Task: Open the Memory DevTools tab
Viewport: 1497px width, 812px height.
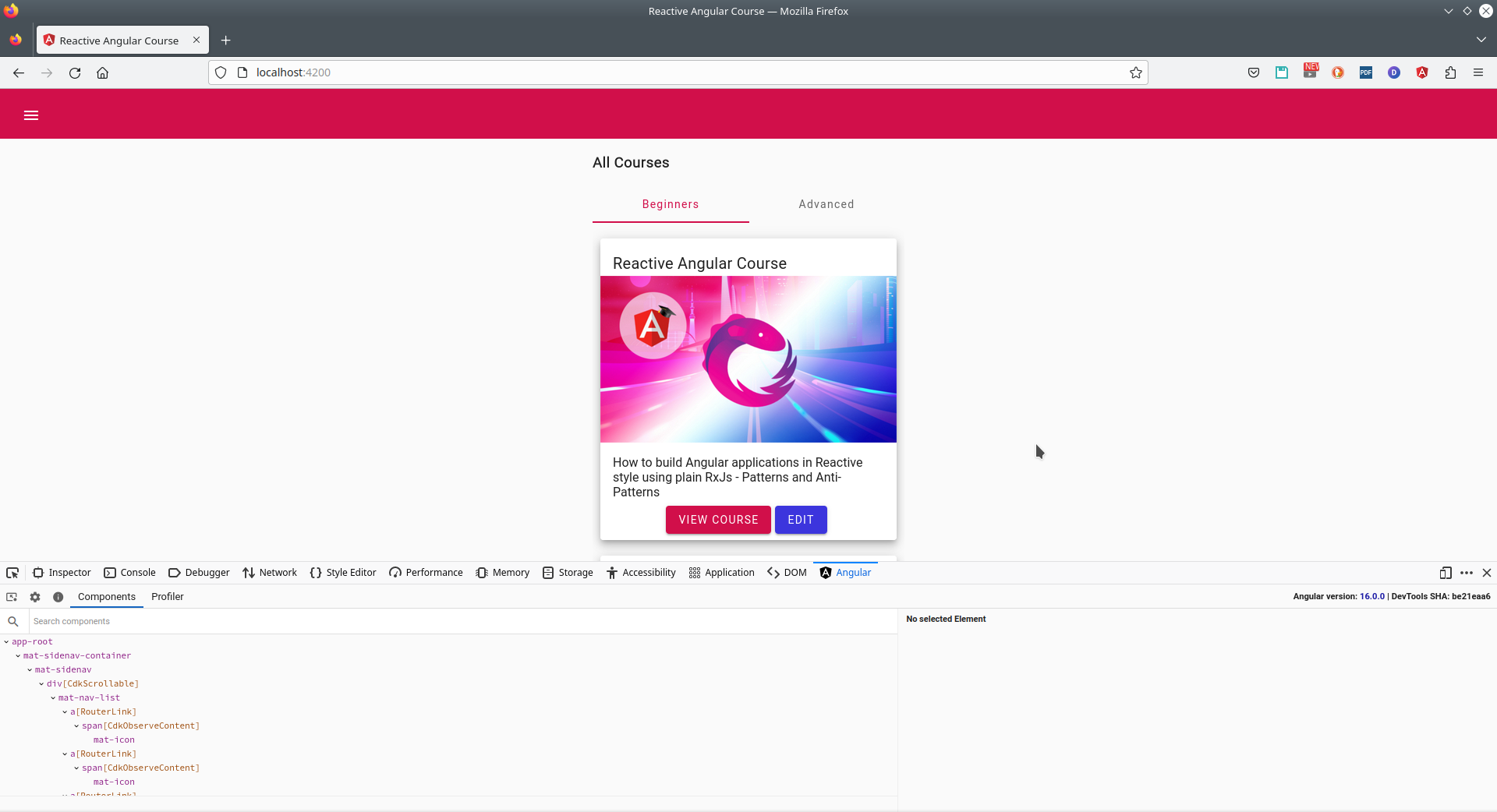Action: [x=503, y=573]
